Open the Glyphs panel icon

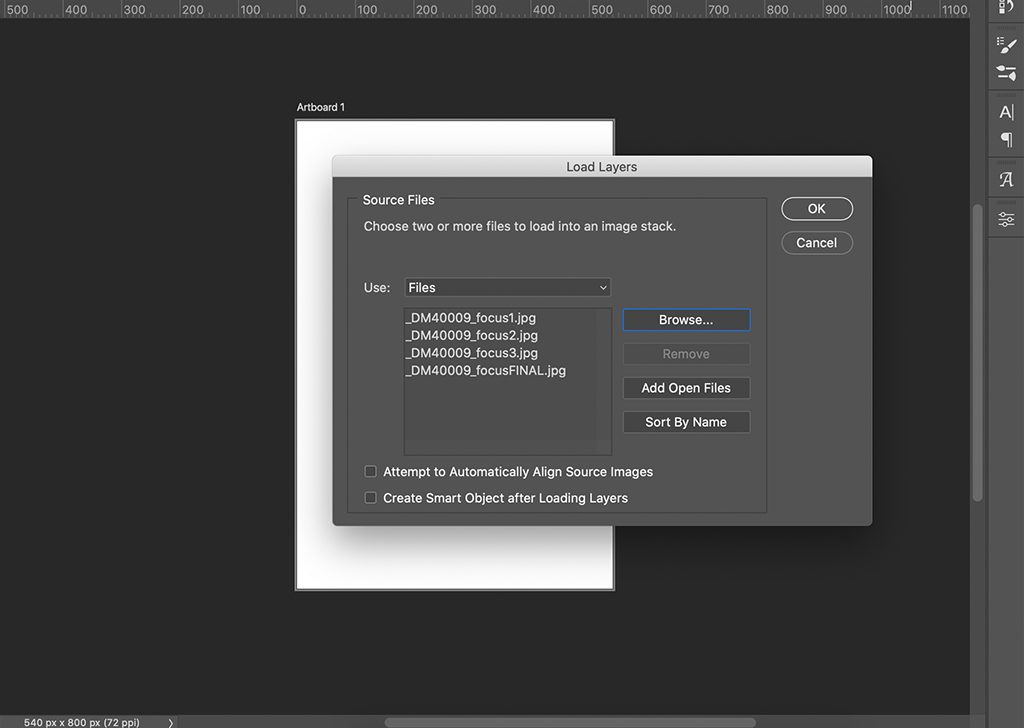1006,180
